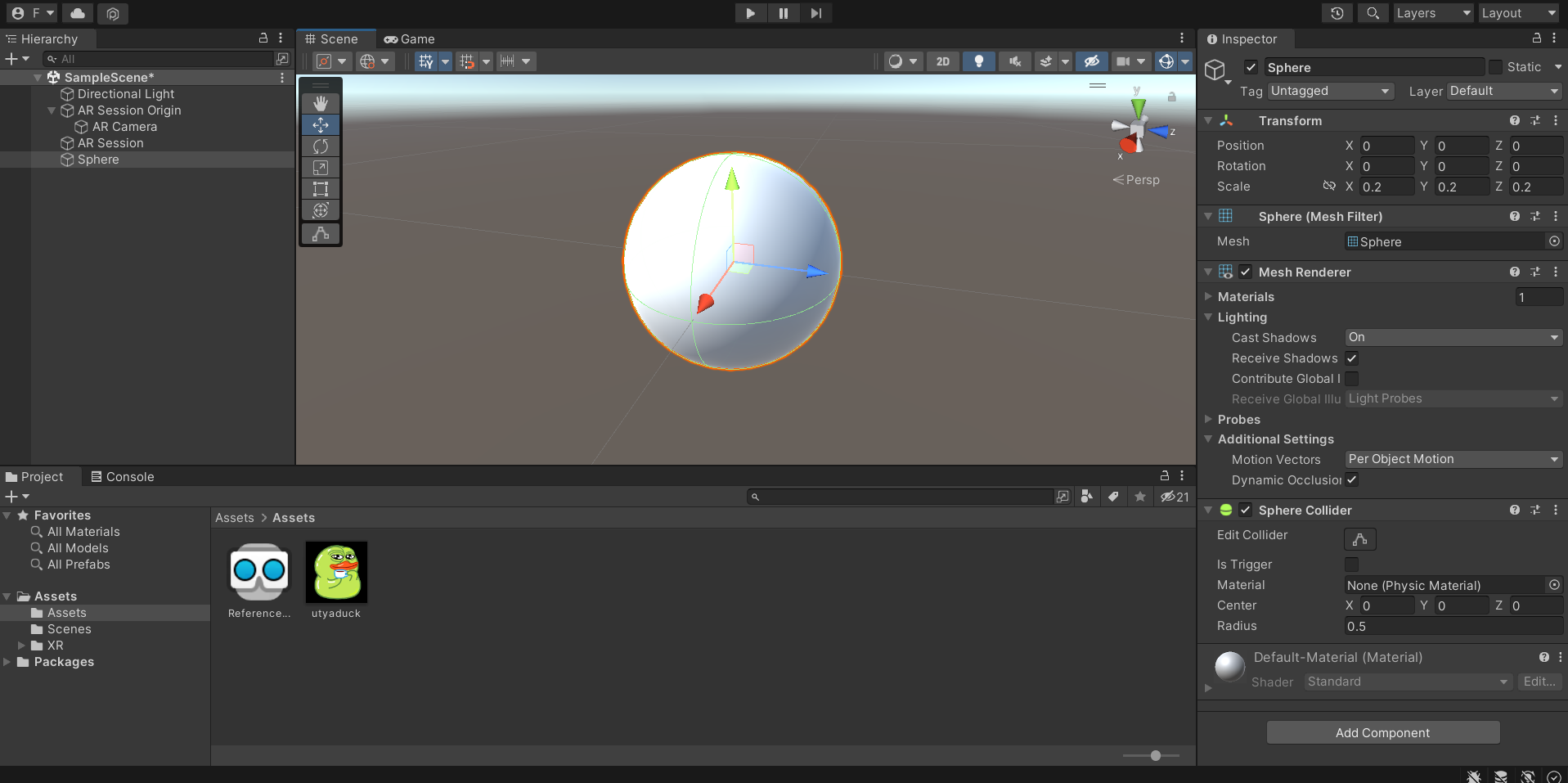Open the Layer dropdown Default
This screenshot has height=783, width=1568.
click(1505, 91)
